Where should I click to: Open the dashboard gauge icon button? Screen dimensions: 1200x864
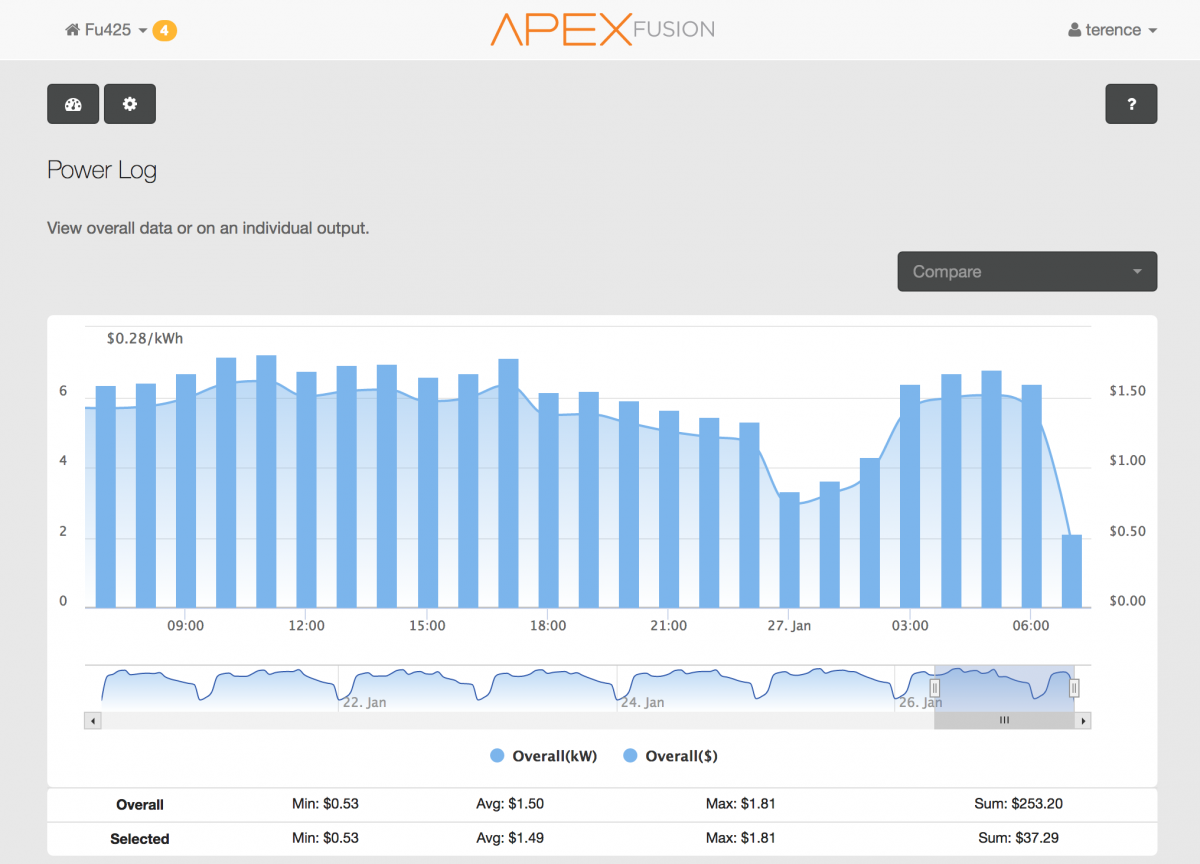pyautogui.click(x=73, y=104)
